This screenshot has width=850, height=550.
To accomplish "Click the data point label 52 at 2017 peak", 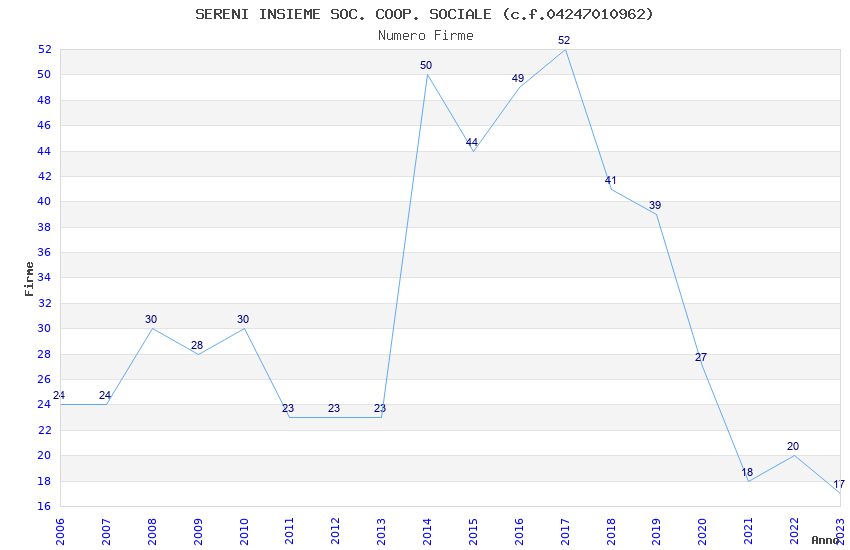I will pos(564,40).
